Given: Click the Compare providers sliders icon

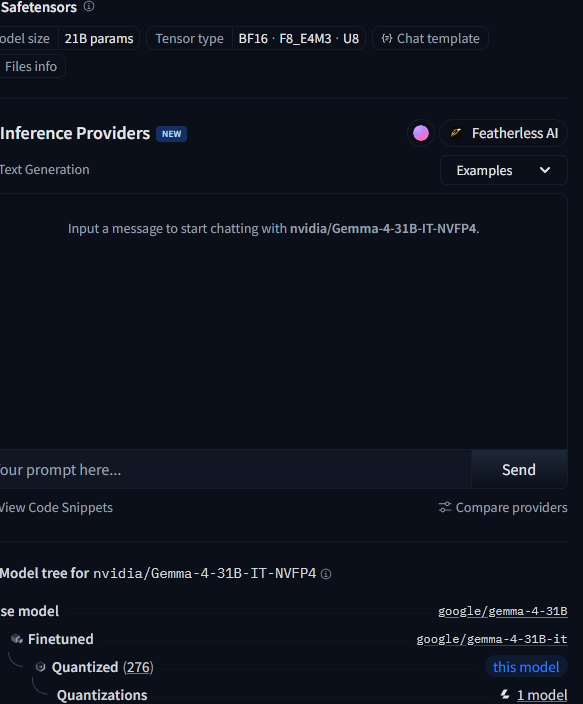Looking at the screenshot, I should click(x=445, y=507).
